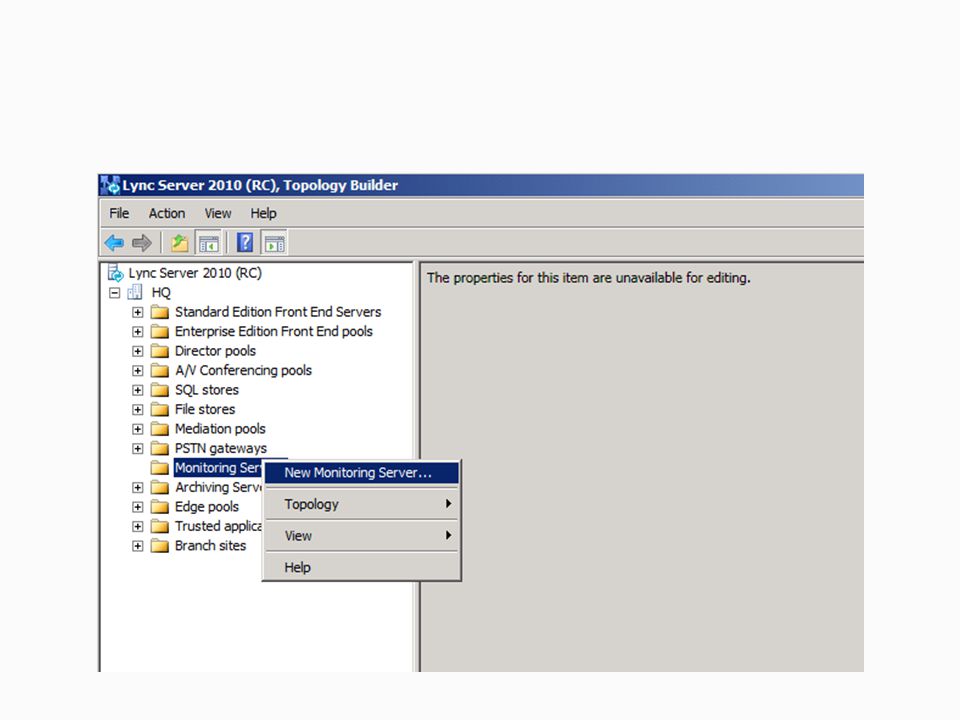Viewport: 960px width, 720px height.
Task: Click the Topology Builder title bar icon
Action: pos(110,185)
